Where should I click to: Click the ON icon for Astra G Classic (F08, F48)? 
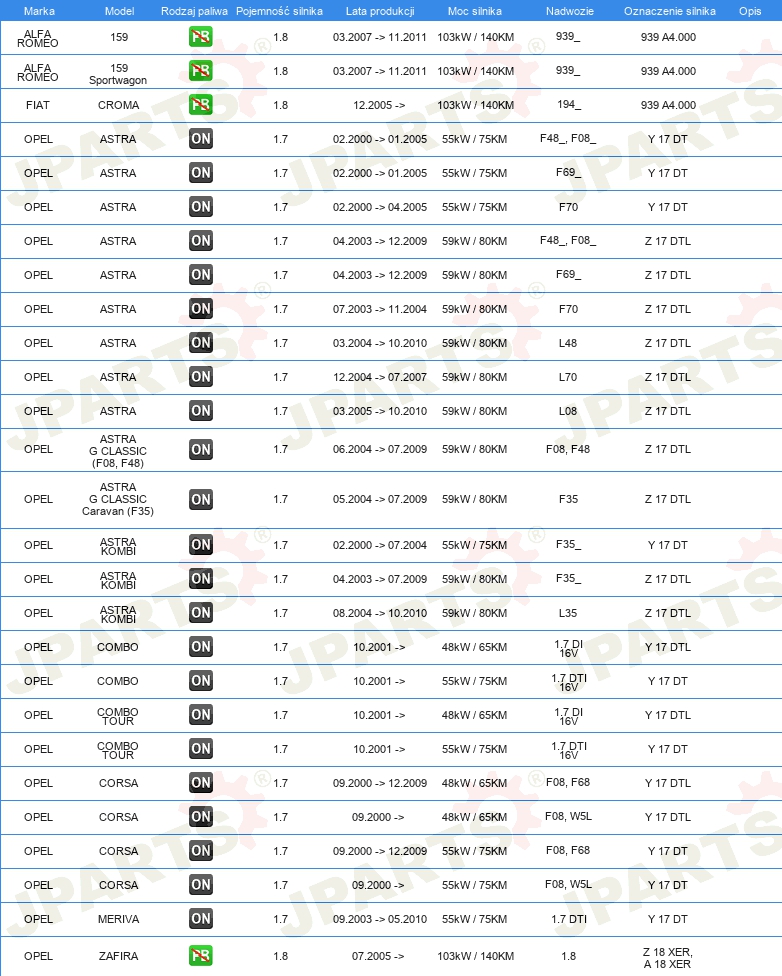click(200, 449)
